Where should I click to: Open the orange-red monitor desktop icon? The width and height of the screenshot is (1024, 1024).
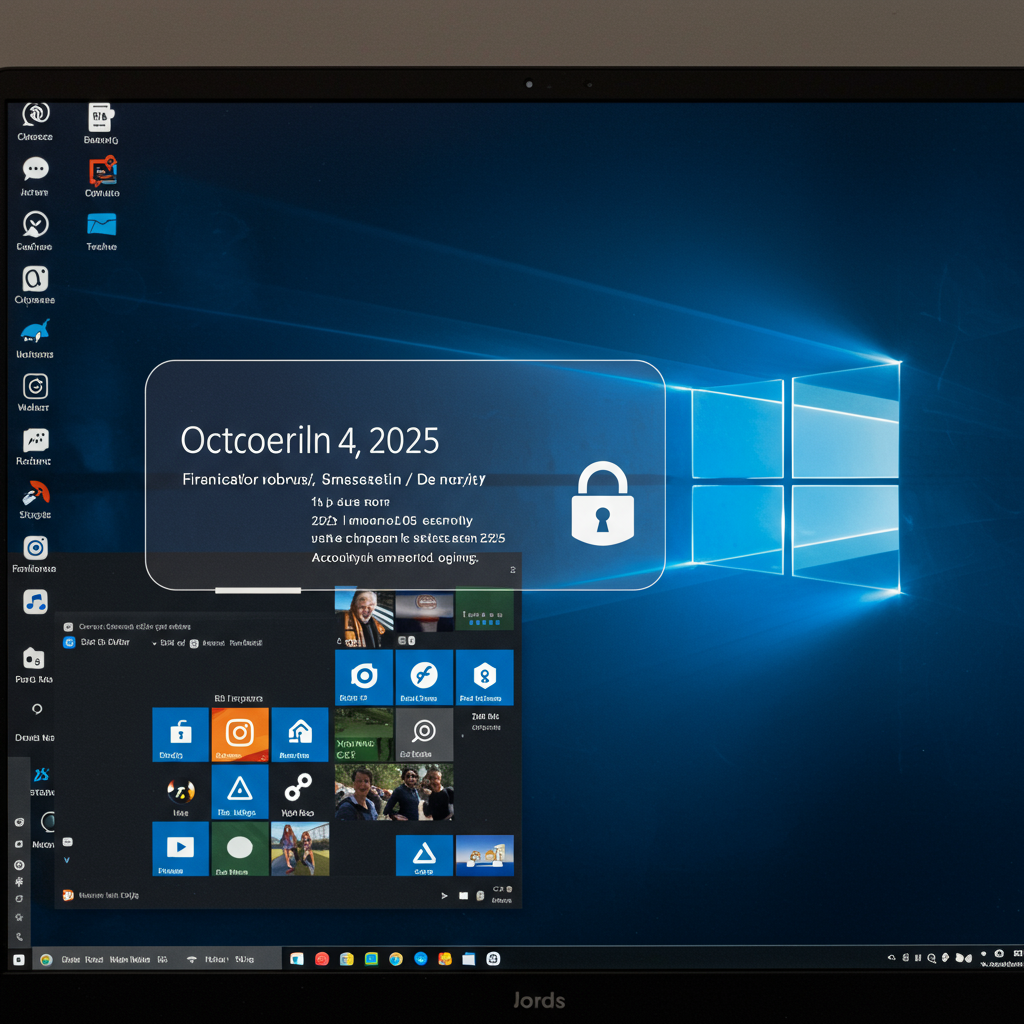[103, 171]
